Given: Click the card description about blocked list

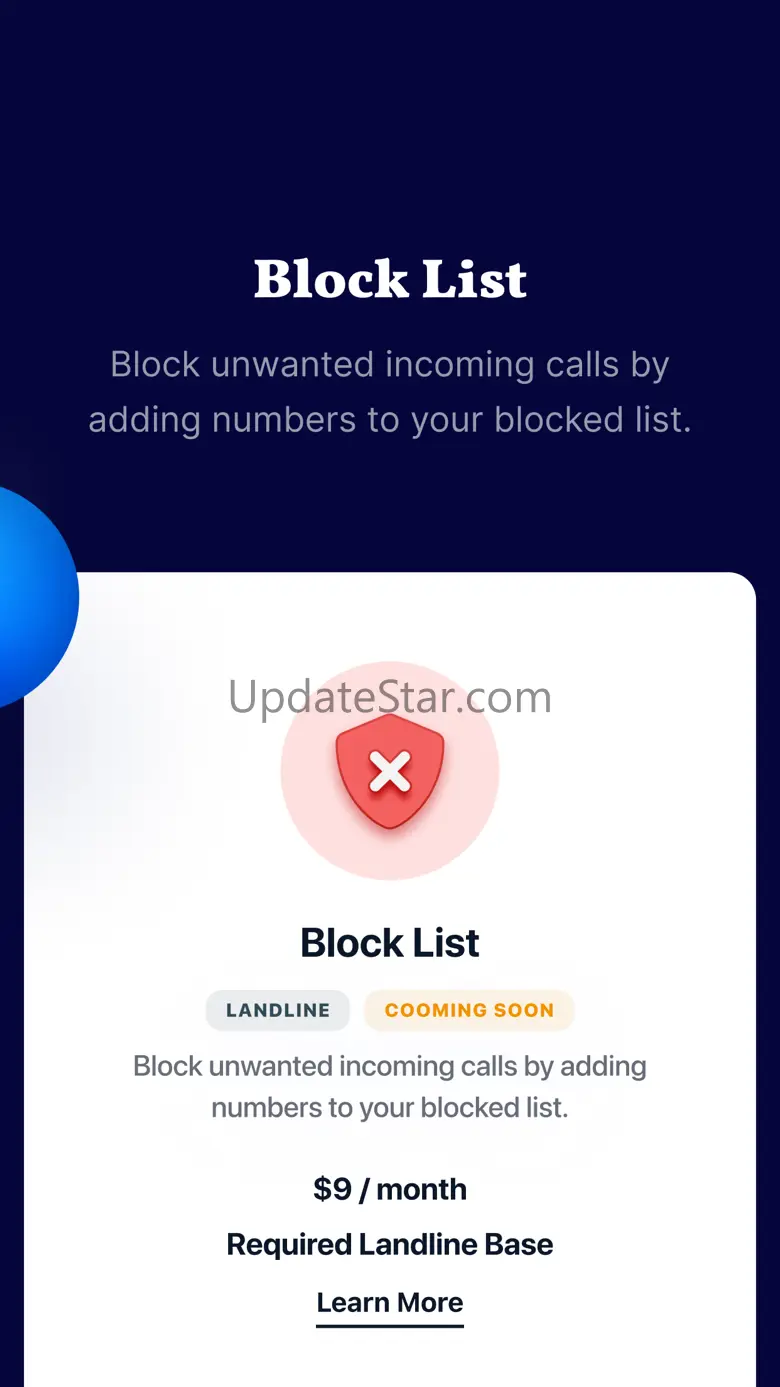Looking at the screenshot, I should tap(390, 1087).
